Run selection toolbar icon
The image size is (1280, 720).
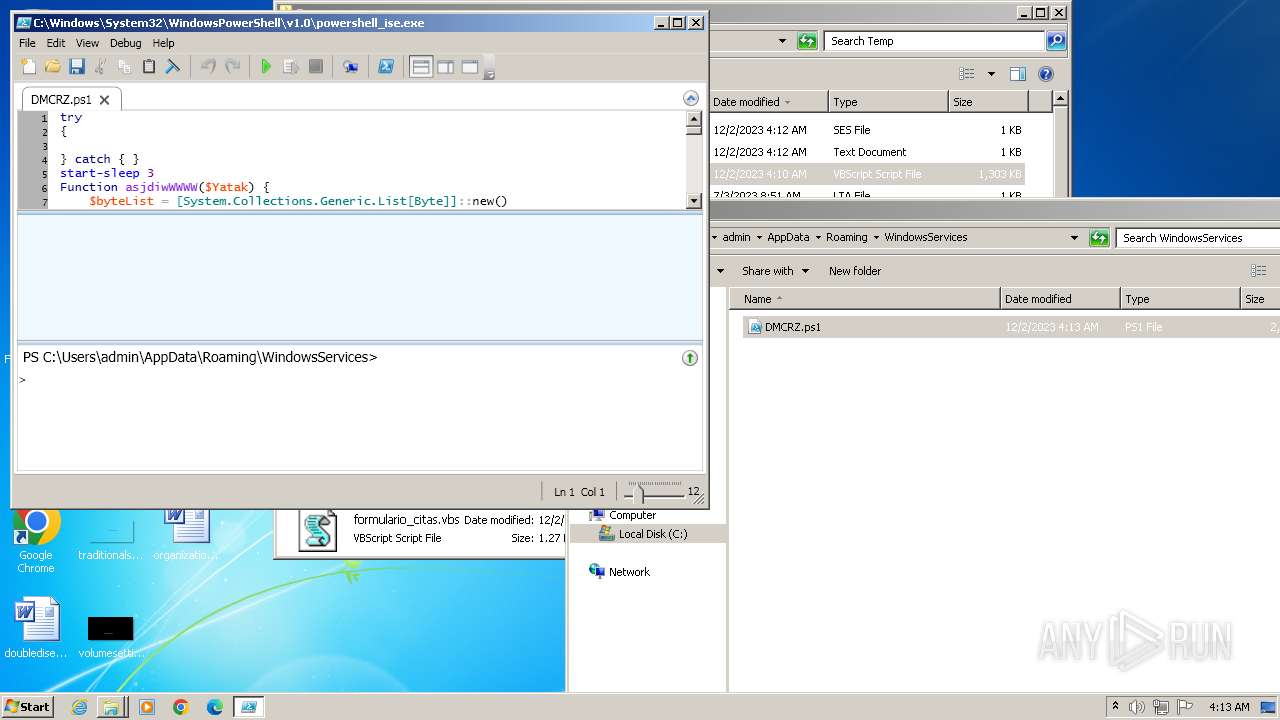[x=291, y=67]
